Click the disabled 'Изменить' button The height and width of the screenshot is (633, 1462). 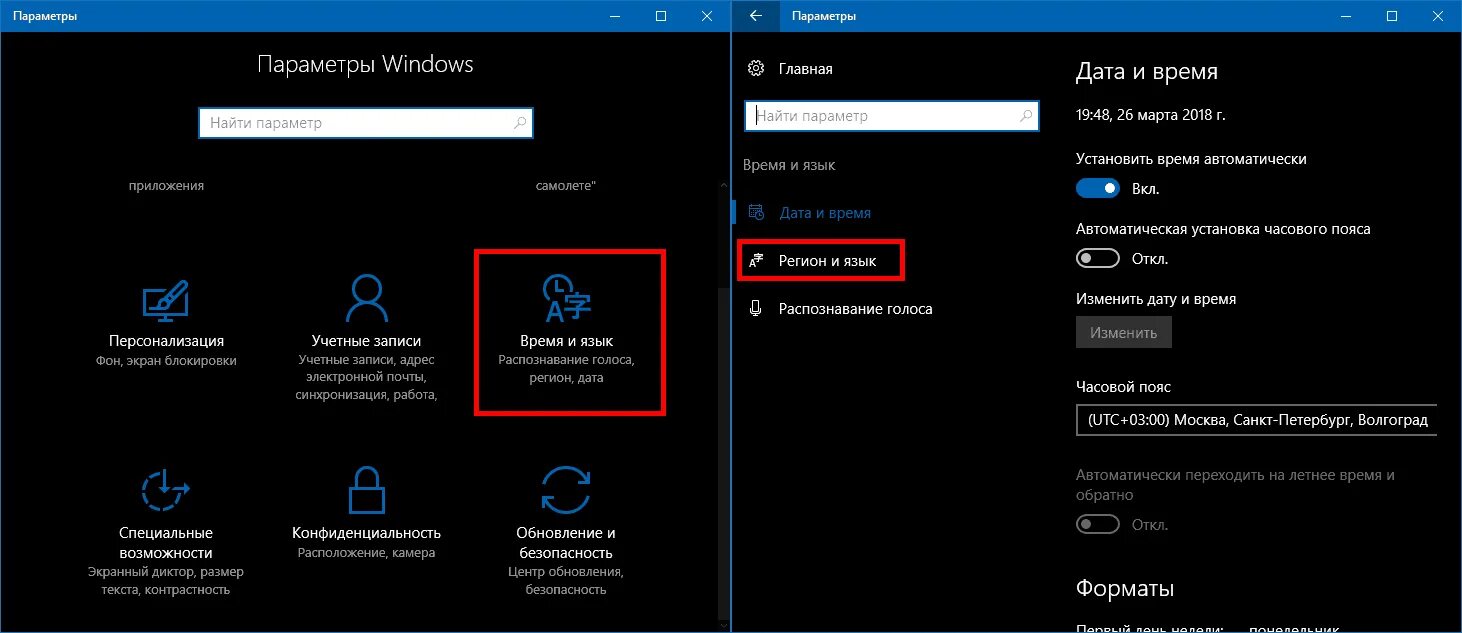(1124, 333)
